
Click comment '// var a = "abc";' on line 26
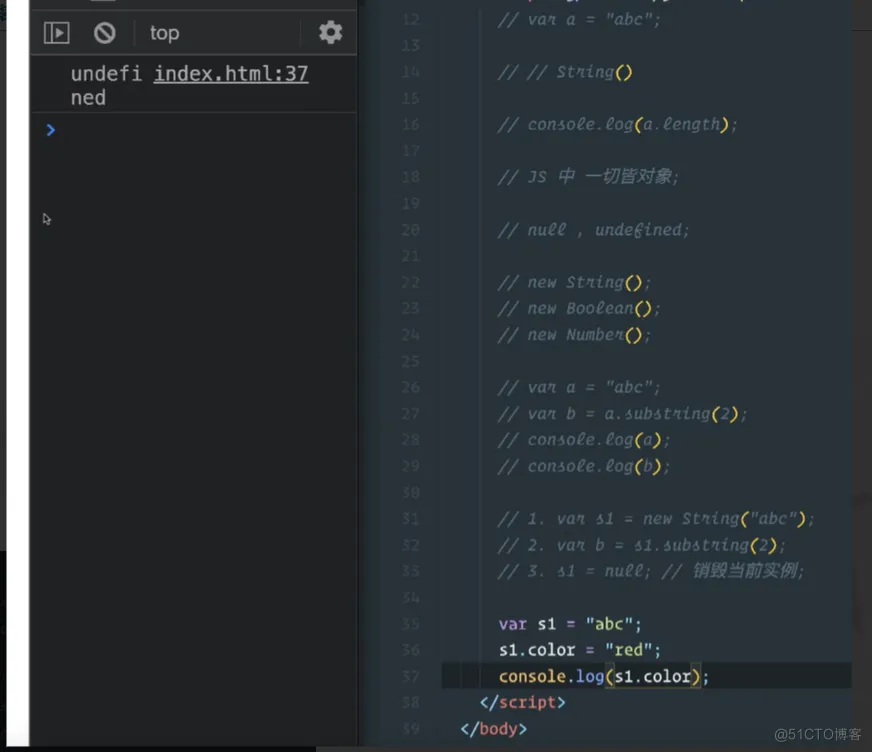[579, 387]
